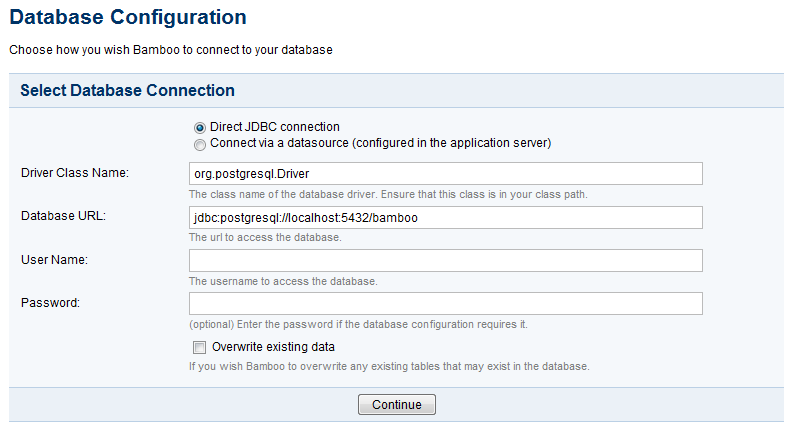
Task: Click the Continue button
Action: click(x=396, y=405)
